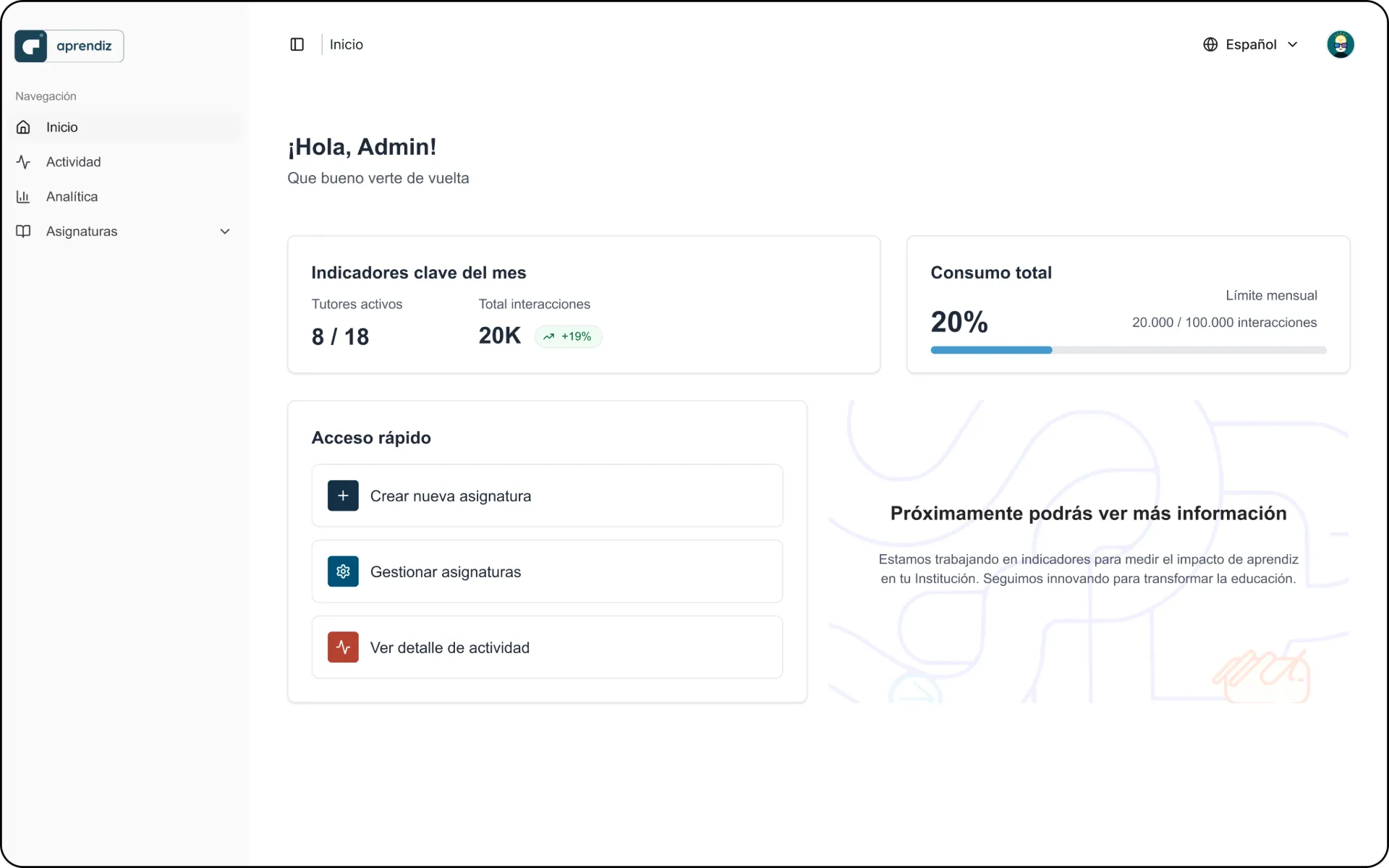Click the Consumo total progress bar
The image size is (1389, 868).
1128,350
